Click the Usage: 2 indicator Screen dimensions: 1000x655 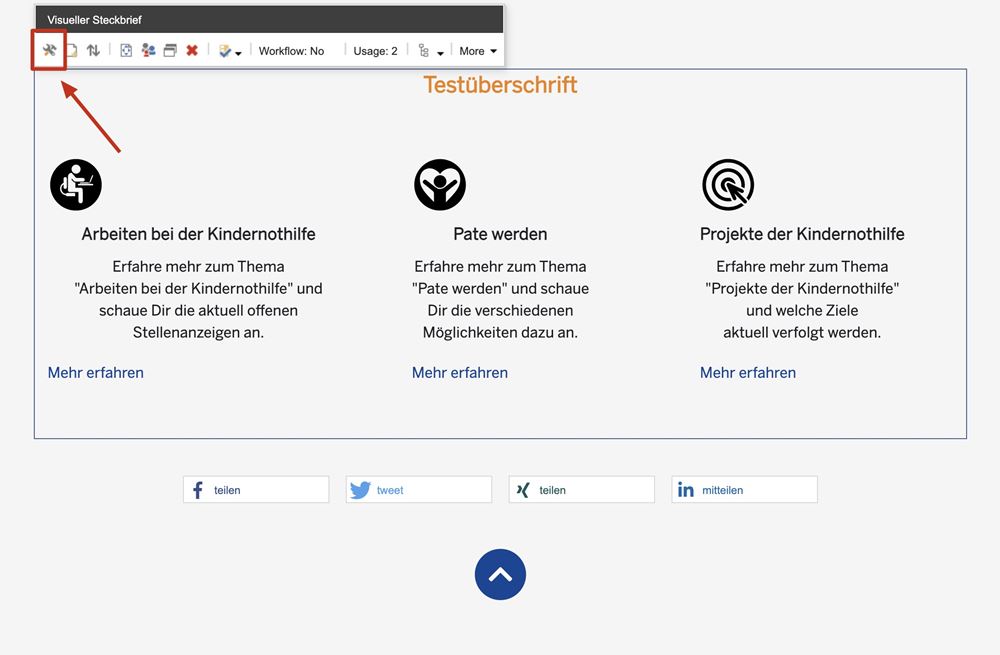(375, 51)
